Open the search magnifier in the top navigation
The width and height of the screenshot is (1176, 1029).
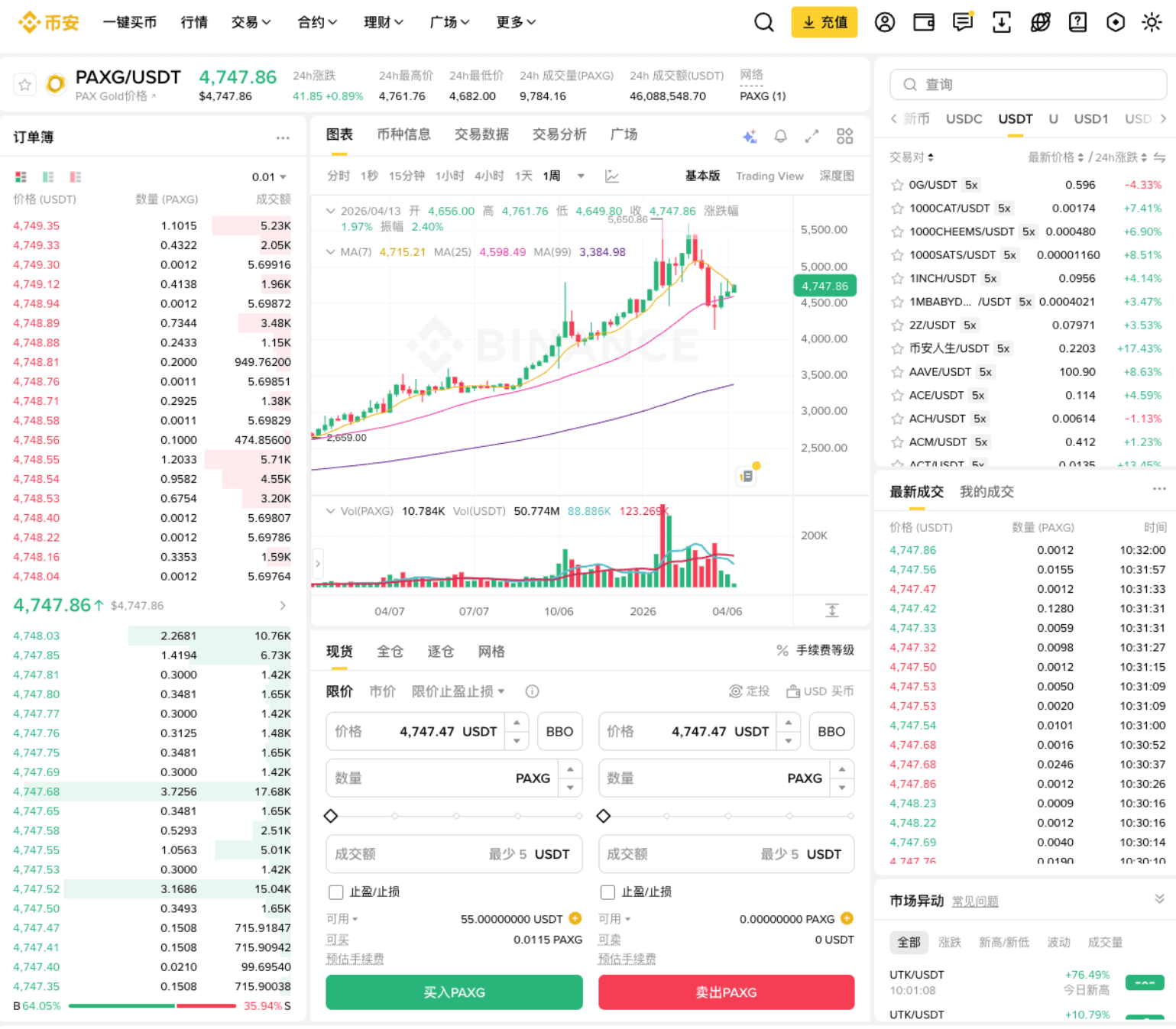click(x=763, y=22)
